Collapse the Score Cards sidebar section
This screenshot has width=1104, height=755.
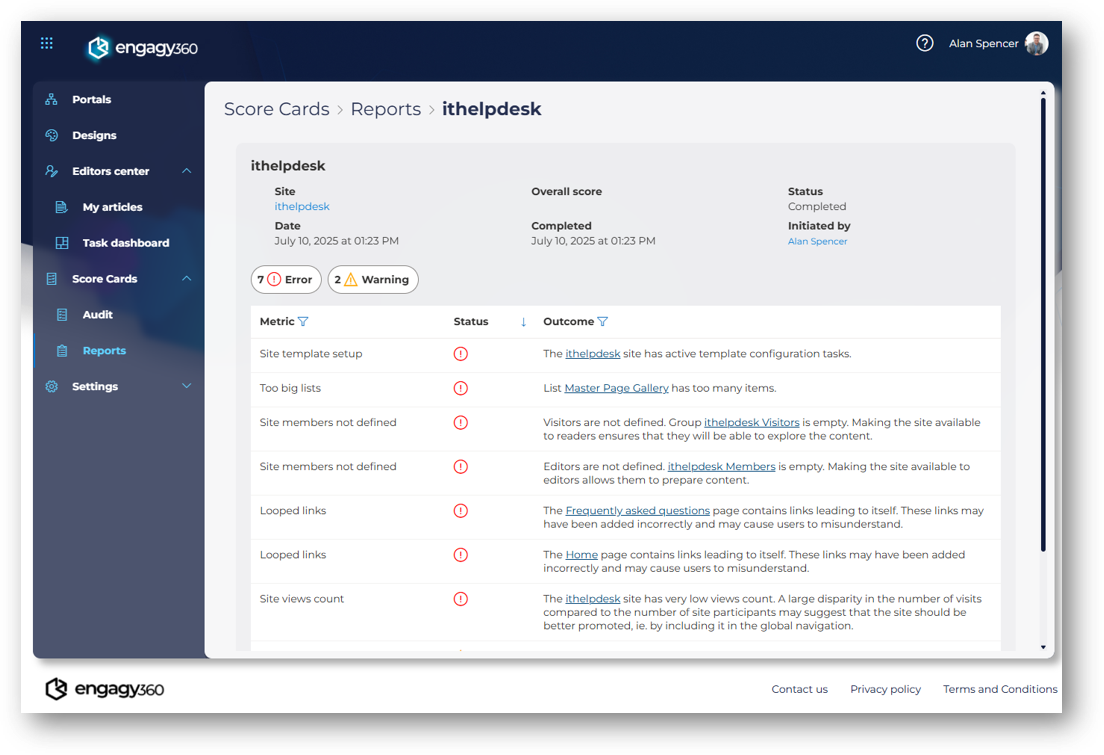click(186, 279)
